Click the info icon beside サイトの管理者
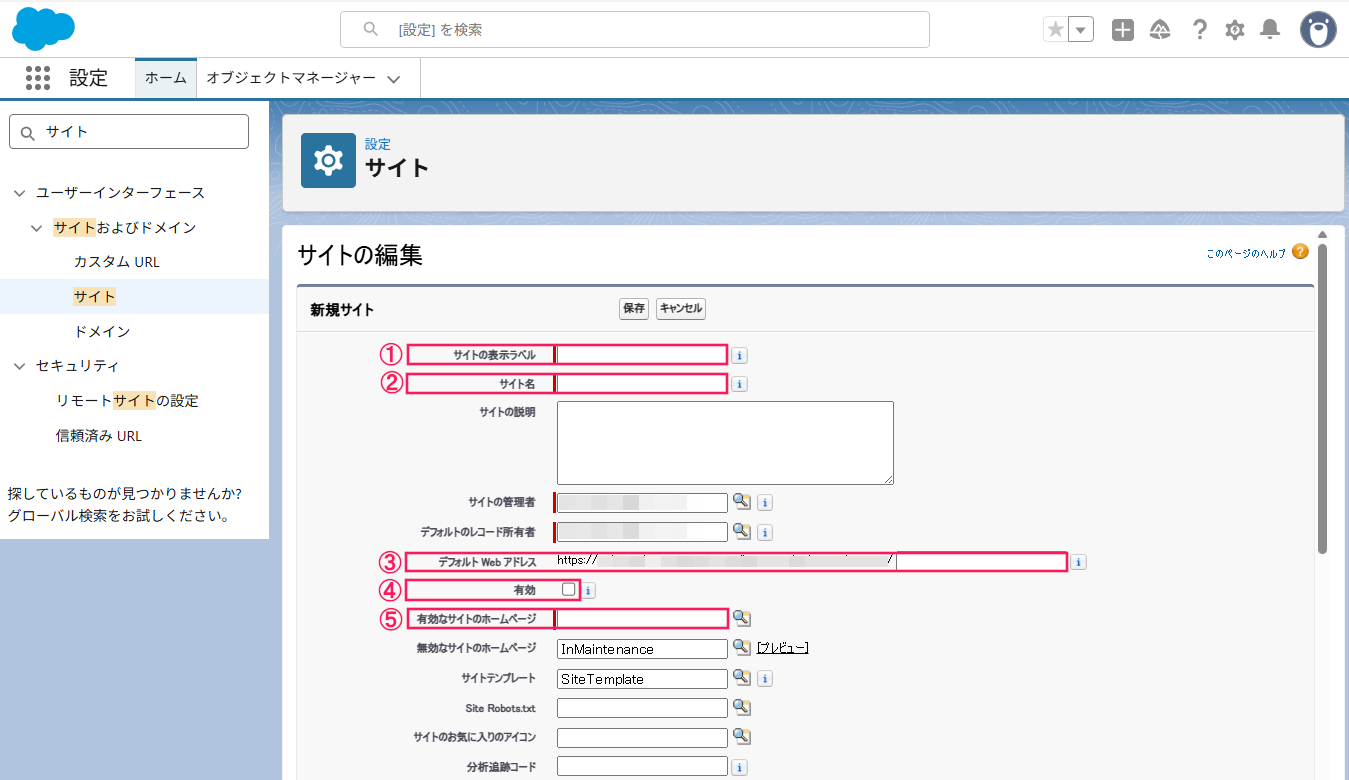Viewport: 1349px width, 780px height. tap(765, 503)
